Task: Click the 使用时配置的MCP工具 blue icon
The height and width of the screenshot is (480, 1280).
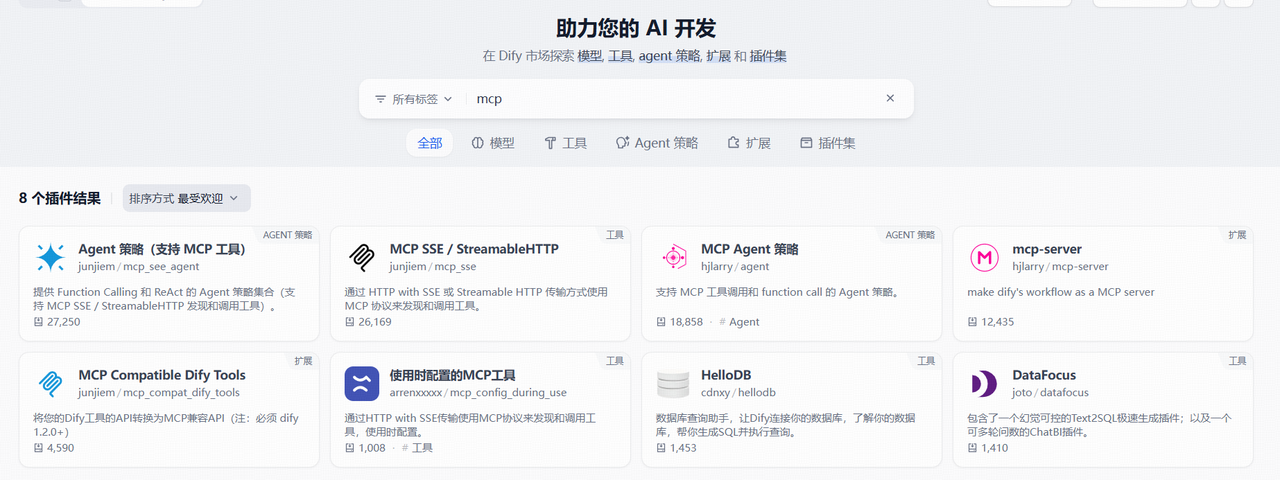Action: (x=361, y=384)
